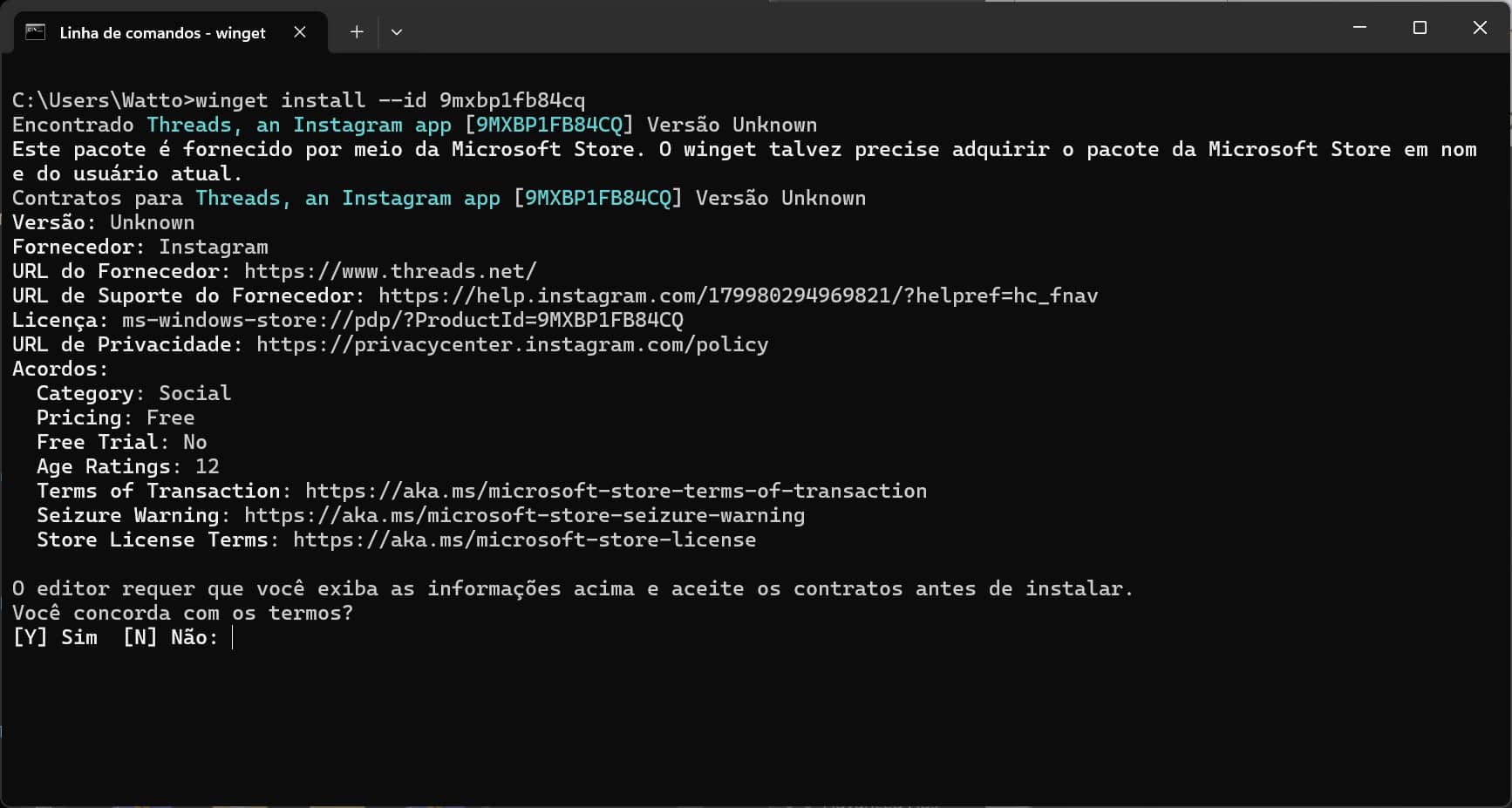Expand the new tab profile dropdown arrow

point(397,32)
